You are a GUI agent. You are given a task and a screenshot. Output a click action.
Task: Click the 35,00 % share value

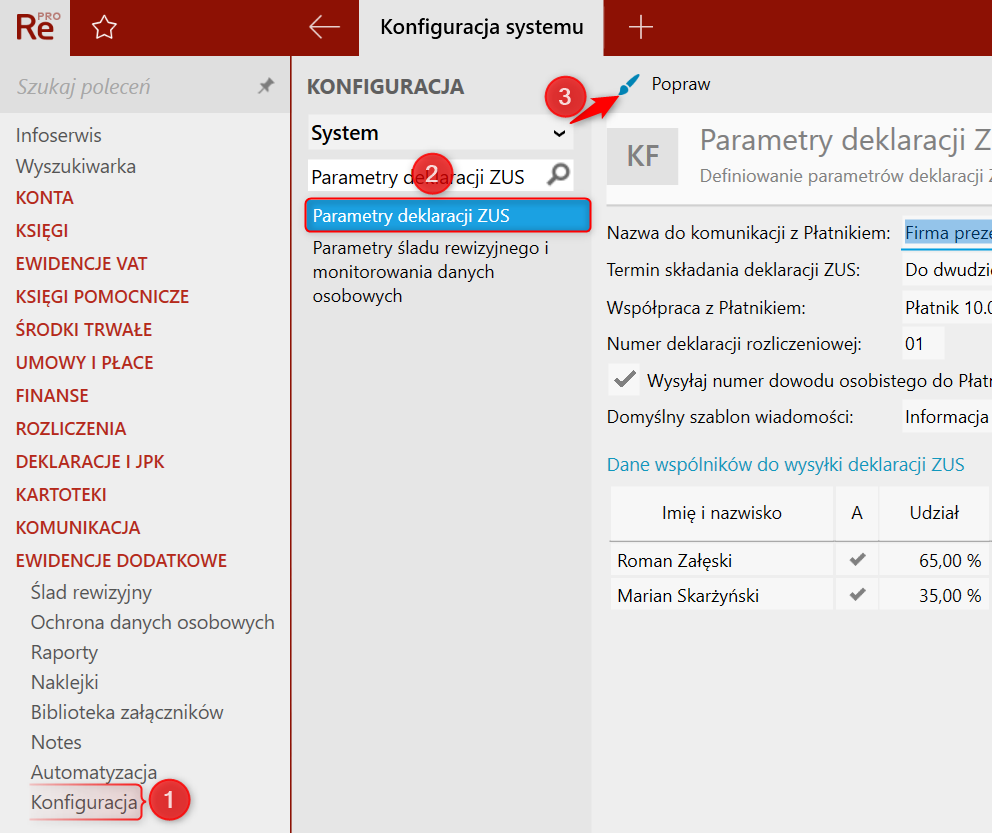click(950, 595)
